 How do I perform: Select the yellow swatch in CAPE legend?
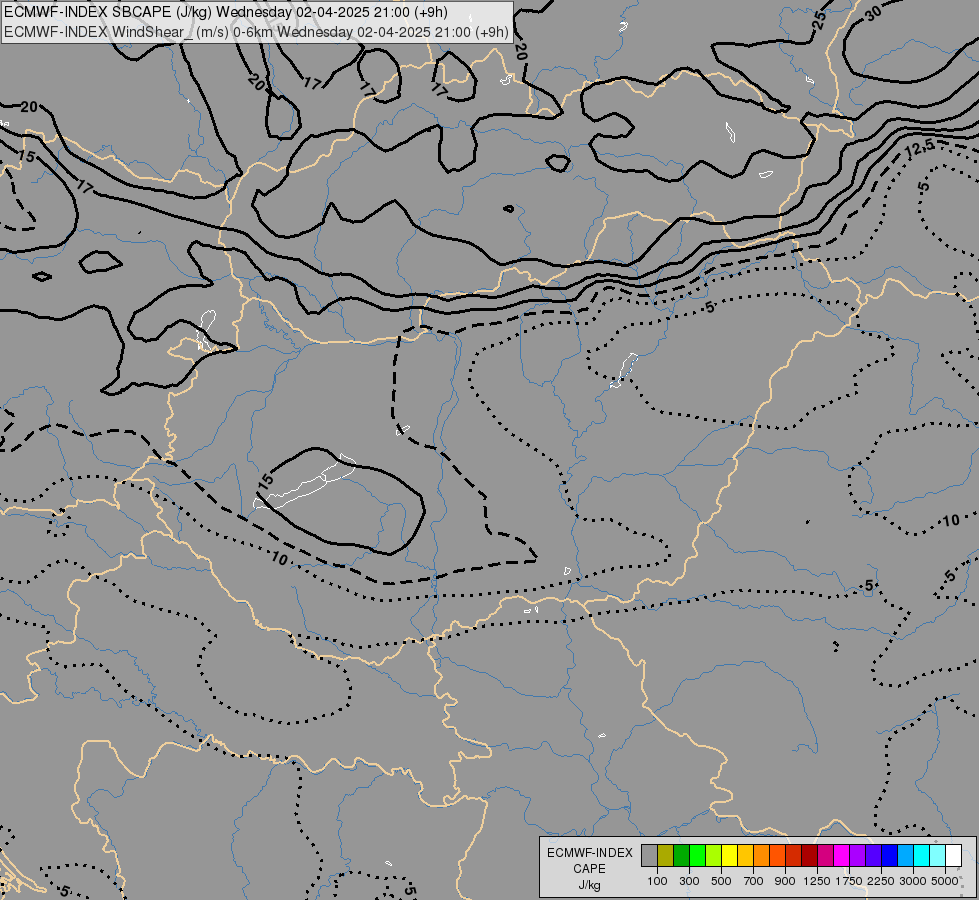click(x=729, y=855)
